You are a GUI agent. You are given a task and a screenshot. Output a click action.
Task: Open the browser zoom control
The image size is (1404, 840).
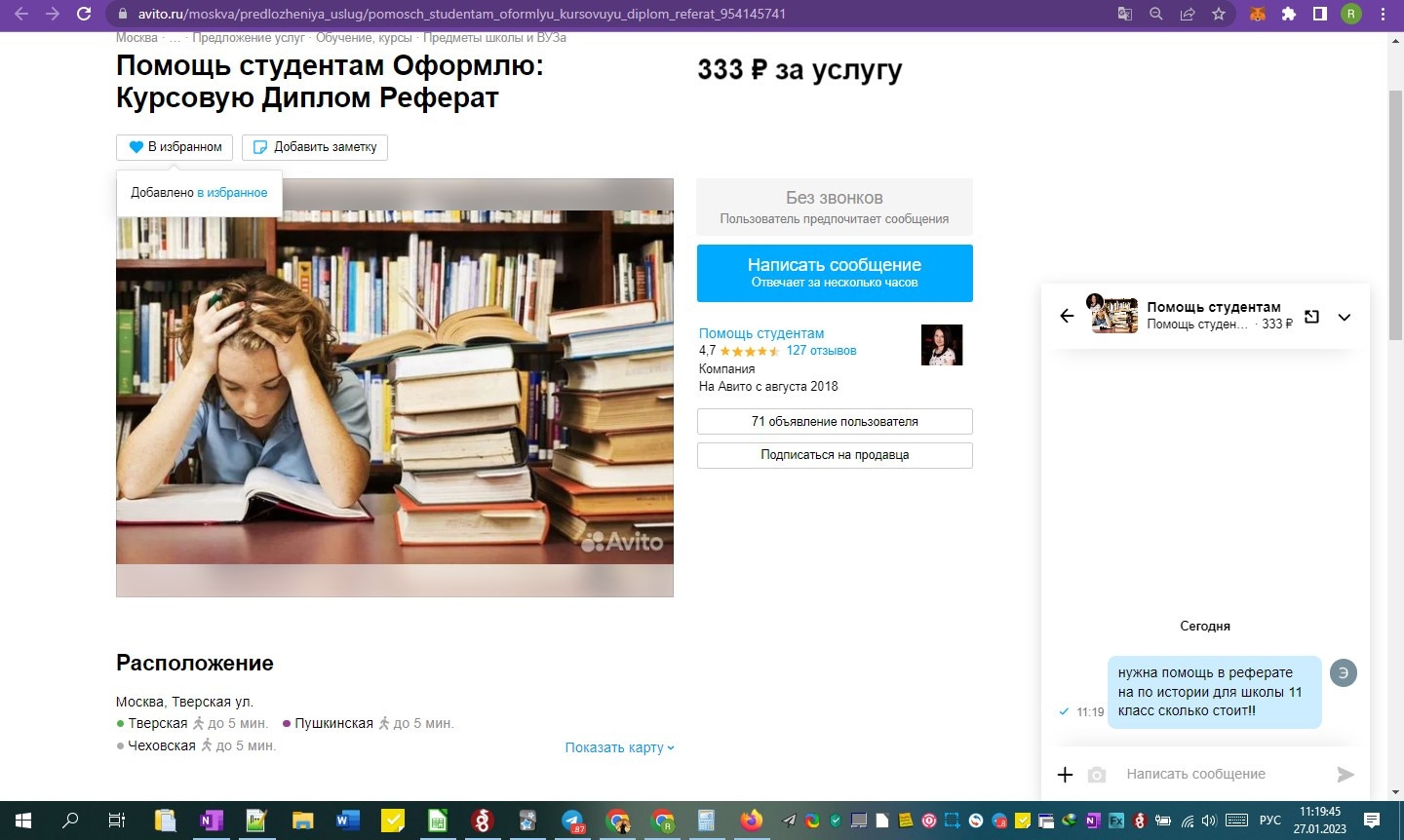1156,14
